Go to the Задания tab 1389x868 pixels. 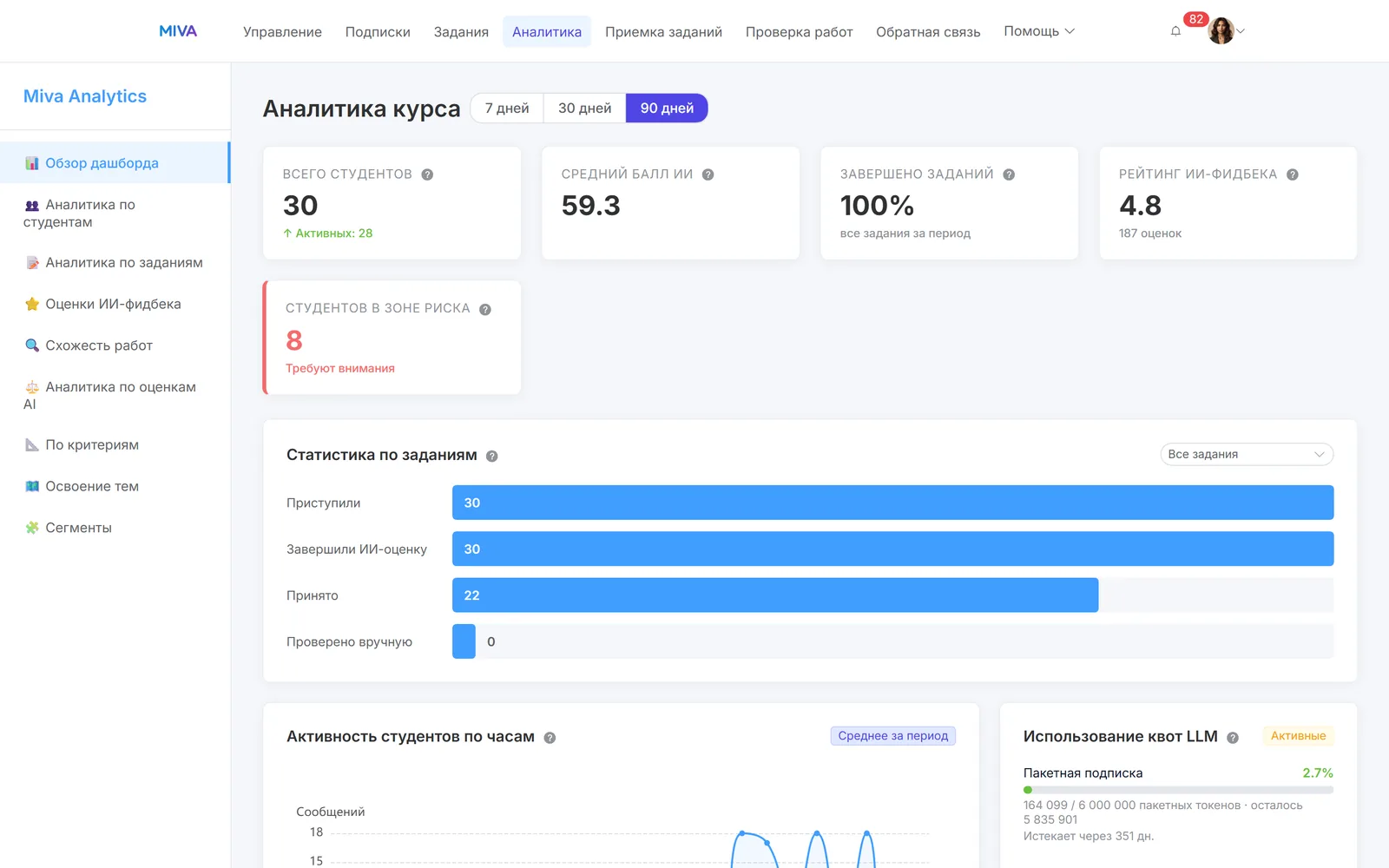click(x=461, y=31)
